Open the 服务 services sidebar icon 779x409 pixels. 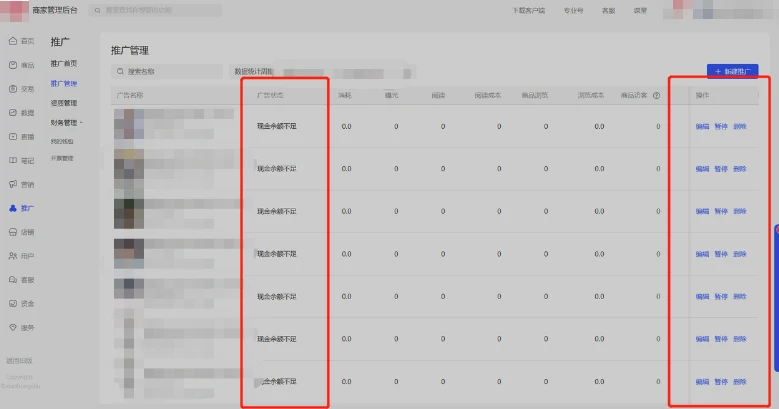pyautogui.click(x=13, y=327)
